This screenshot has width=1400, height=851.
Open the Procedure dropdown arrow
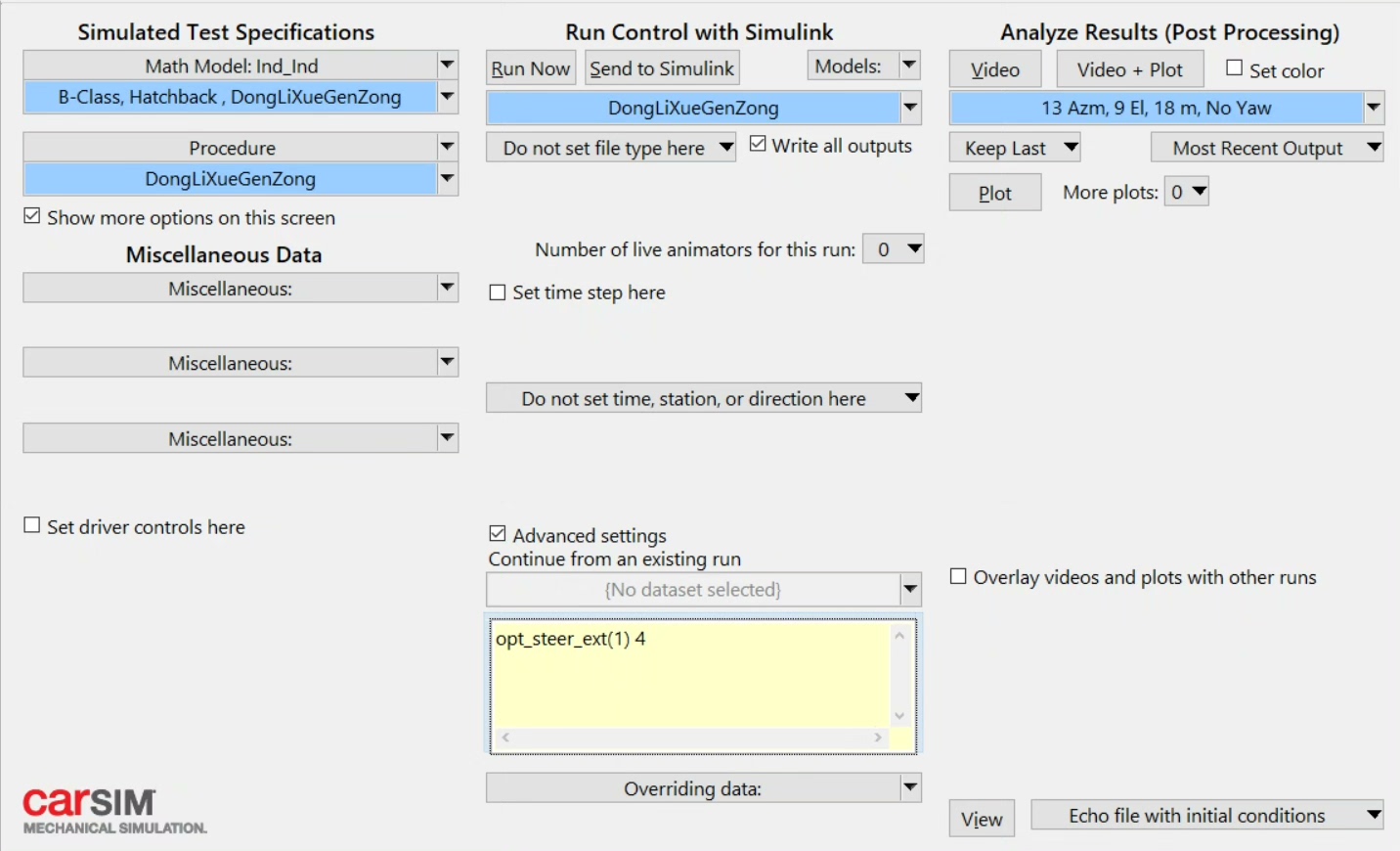pos(447,148)
